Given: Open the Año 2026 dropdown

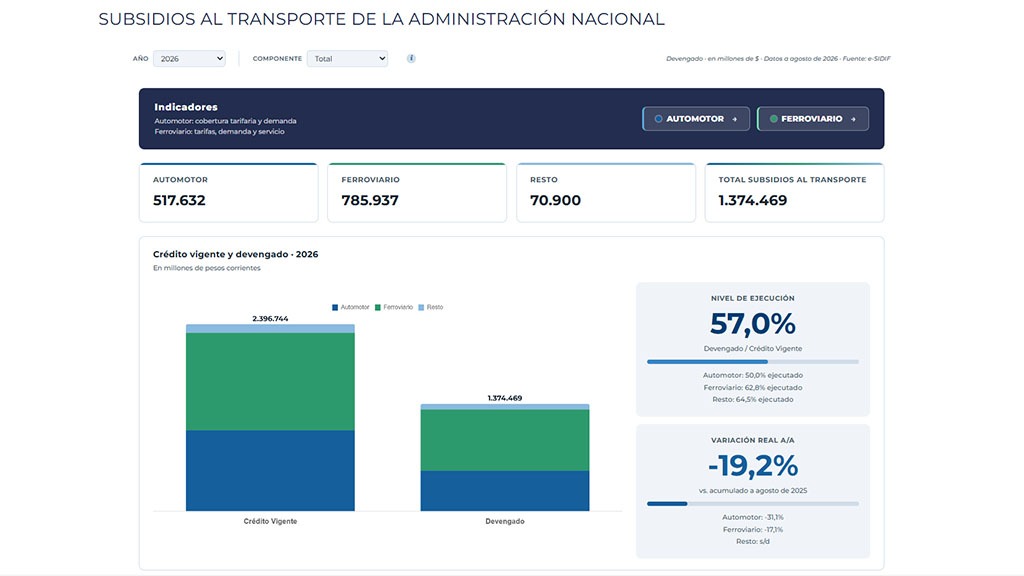Looking at the screenshot, I should 189,59.
